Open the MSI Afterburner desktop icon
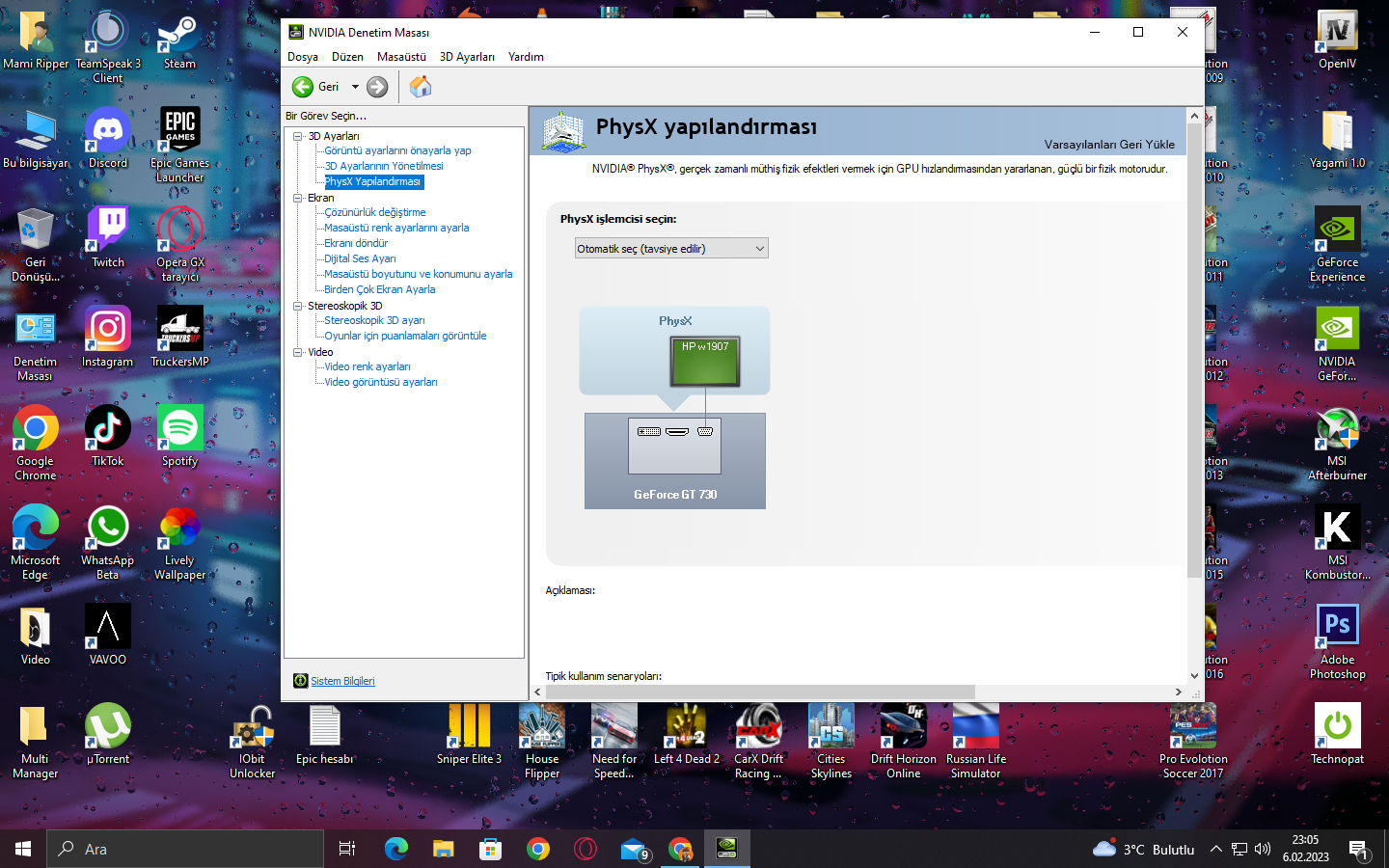1389x868 pixels. pyautogui.click(x=1337, y=444)
